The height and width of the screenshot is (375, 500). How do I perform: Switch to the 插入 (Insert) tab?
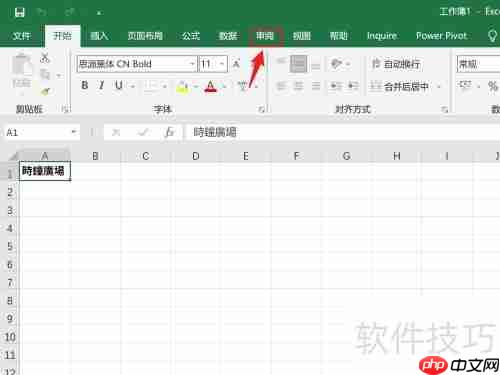coord(99,36)
